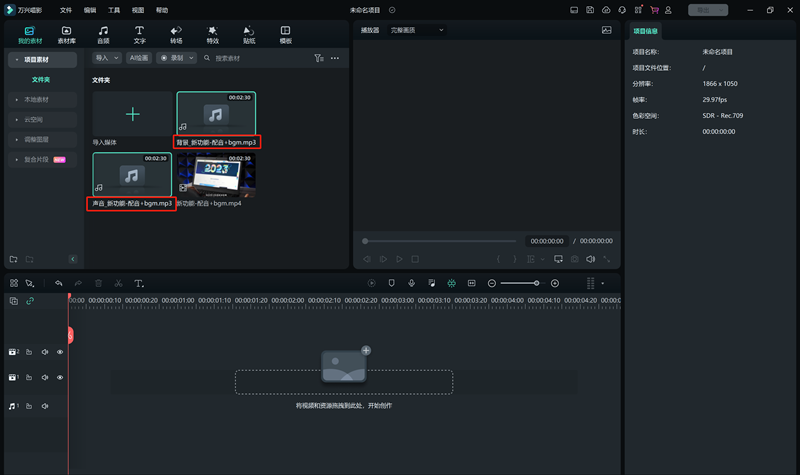Viewport: 800px width, 475px height.
Task: Click the 导入媒体 plus tile
Action: (132, 114)
